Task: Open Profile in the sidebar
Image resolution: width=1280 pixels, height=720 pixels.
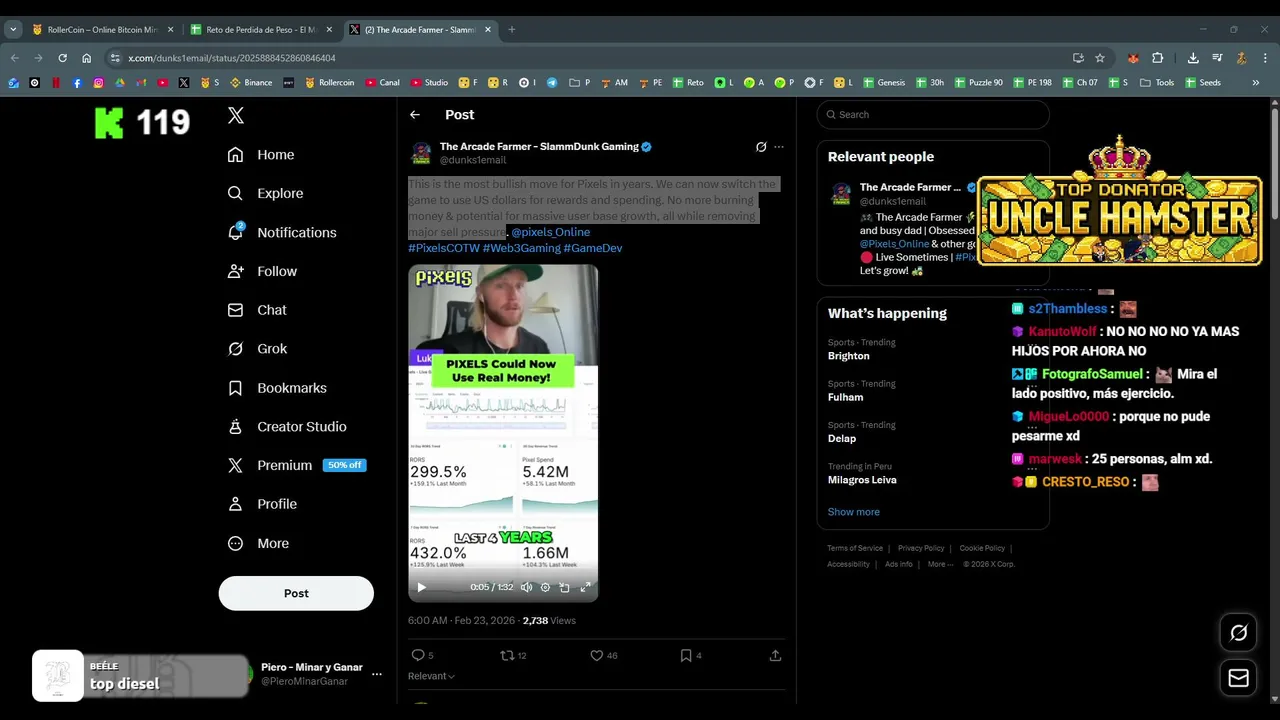Action: coord(262,505)
